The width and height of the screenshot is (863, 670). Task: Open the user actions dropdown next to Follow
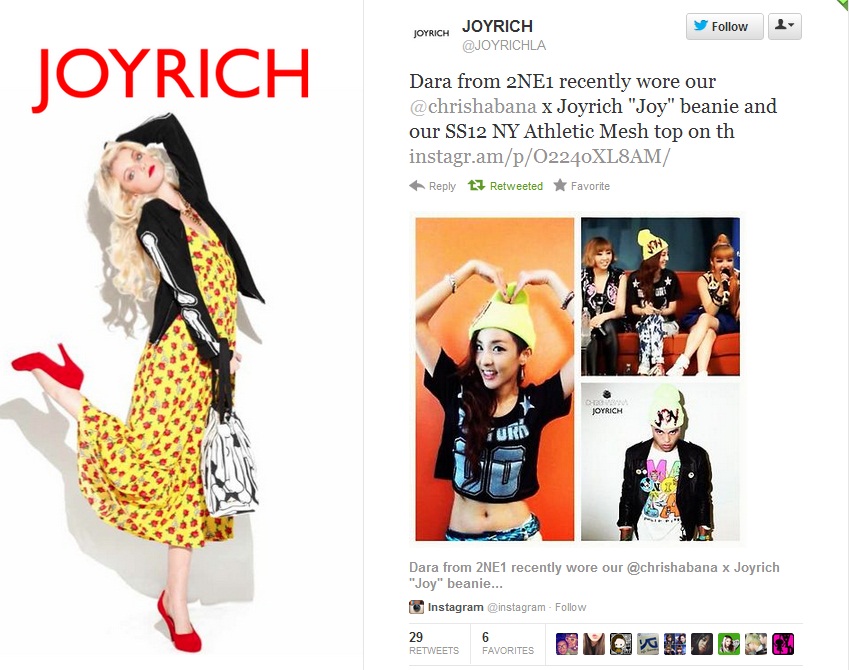(784, 26)
